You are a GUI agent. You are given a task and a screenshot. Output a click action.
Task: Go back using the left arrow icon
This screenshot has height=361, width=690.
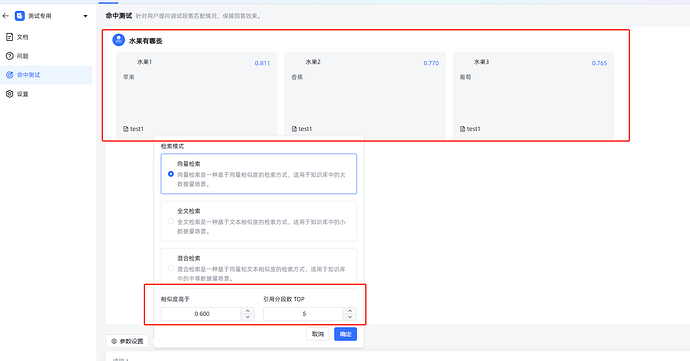(6, 16)
